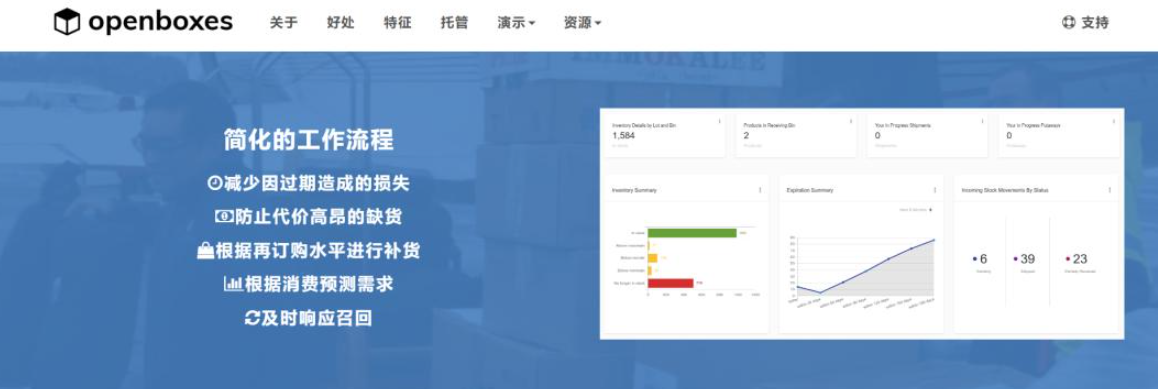Click the clock icon before 减少因过期造成的损失

pos(214,183)
